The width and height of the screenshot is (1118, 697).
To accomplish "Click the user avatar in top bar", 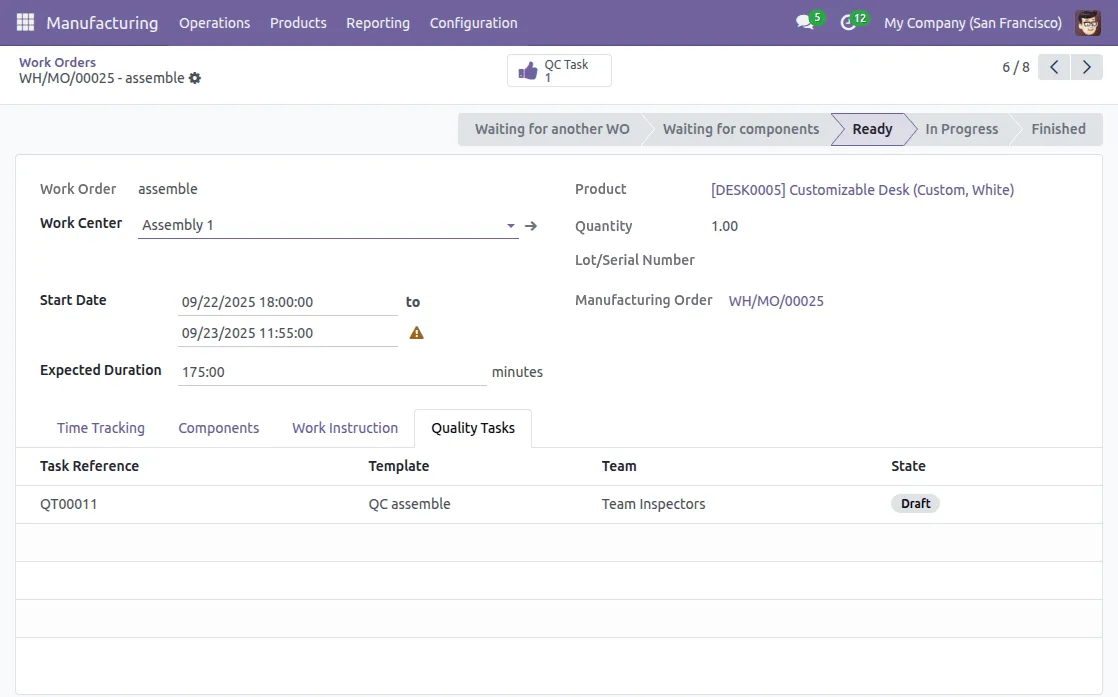I will [x=1088, y=22].
